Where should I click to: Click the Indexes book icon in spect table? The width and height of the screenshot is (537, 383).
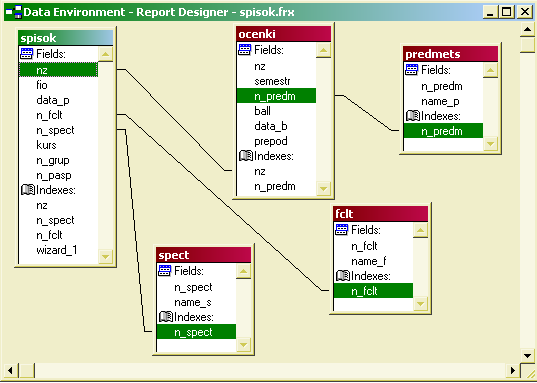(166, 317)
